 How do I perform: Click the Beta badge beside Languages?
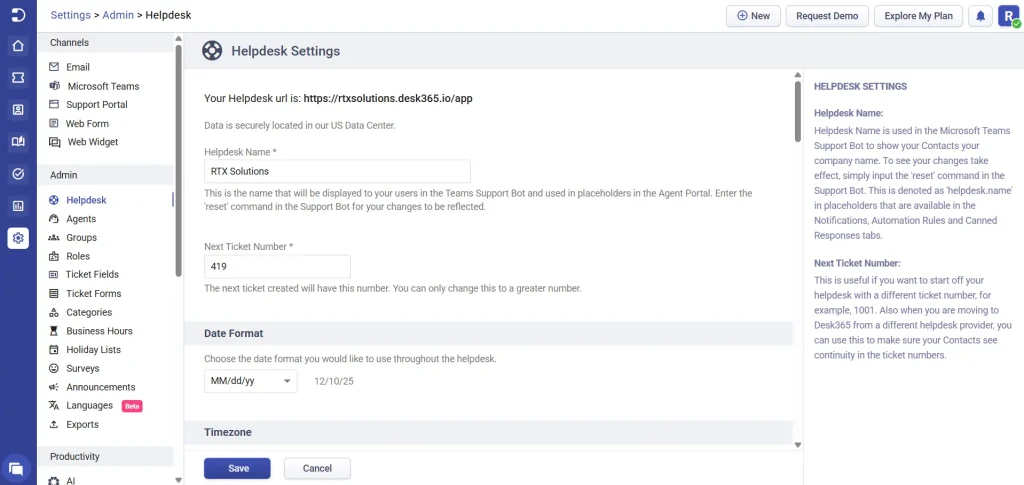tap(132, 406)
